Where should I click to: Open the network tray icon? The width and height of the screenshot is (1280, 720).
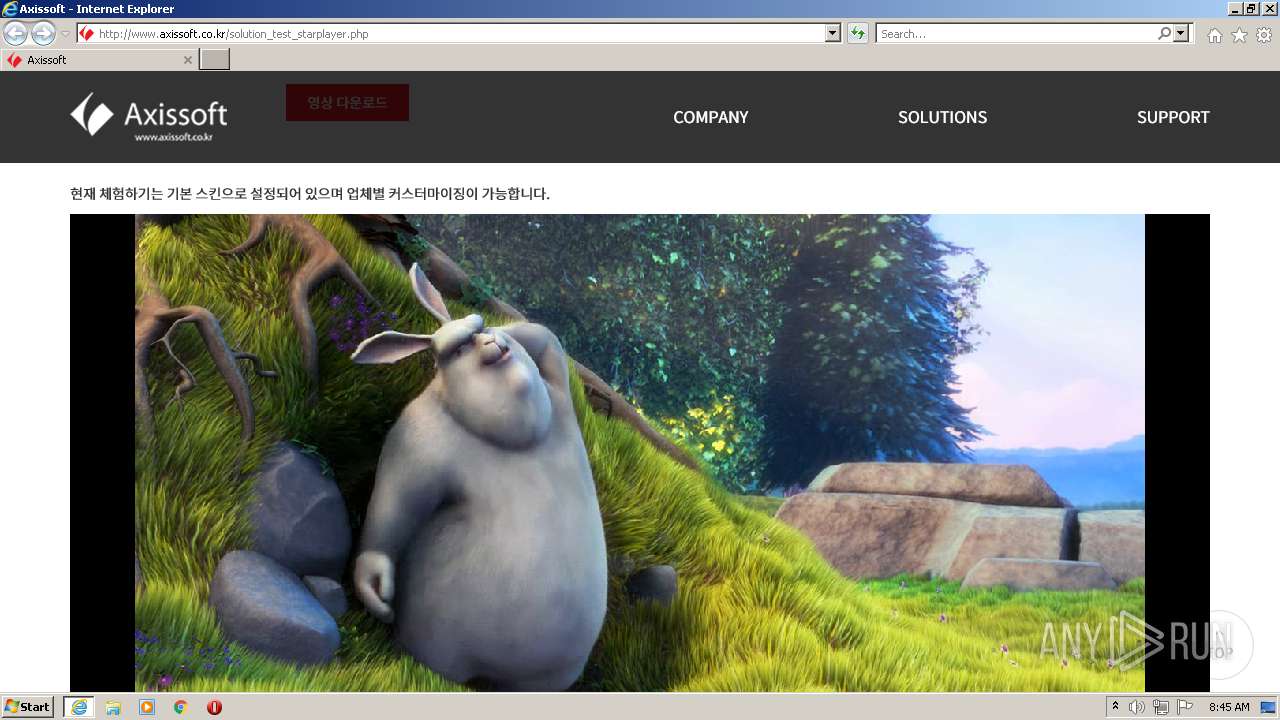pyautogui.click(x=1160, y=707)
